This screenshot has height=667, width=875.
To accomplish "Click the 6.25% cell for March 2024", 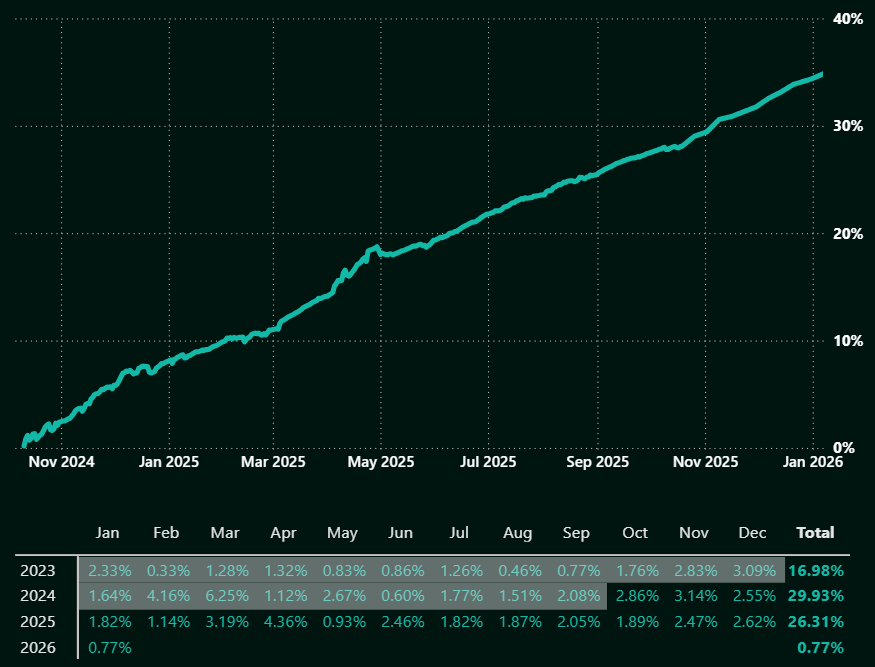I will [x=225, y=596].
